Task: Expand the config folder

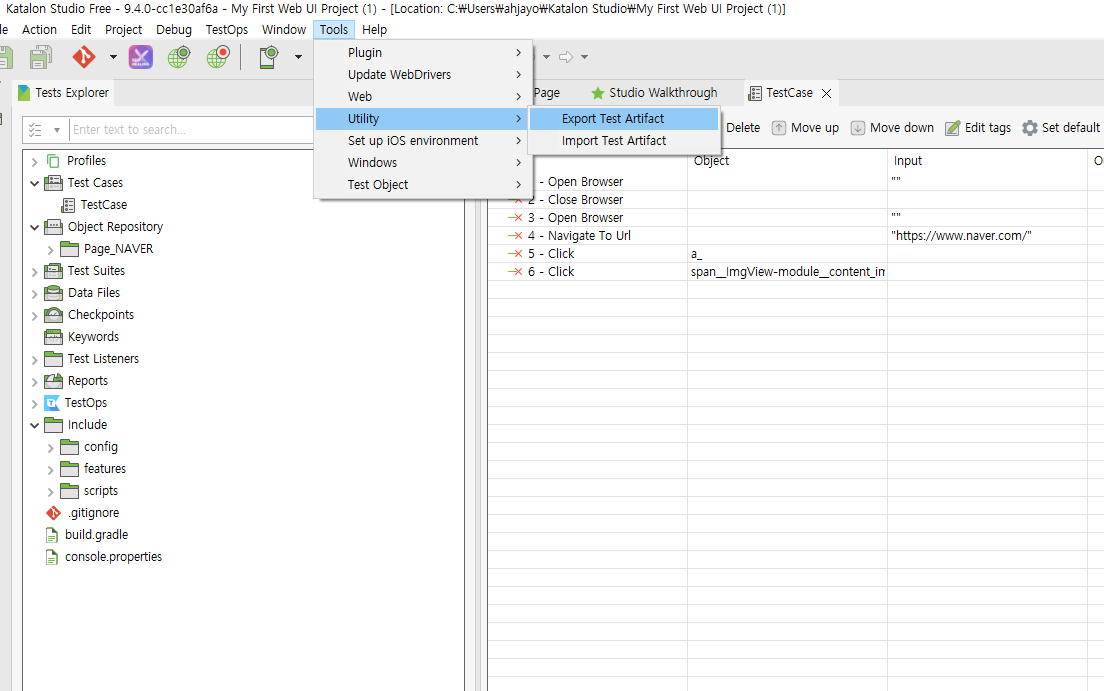Action: coord(51,447)
